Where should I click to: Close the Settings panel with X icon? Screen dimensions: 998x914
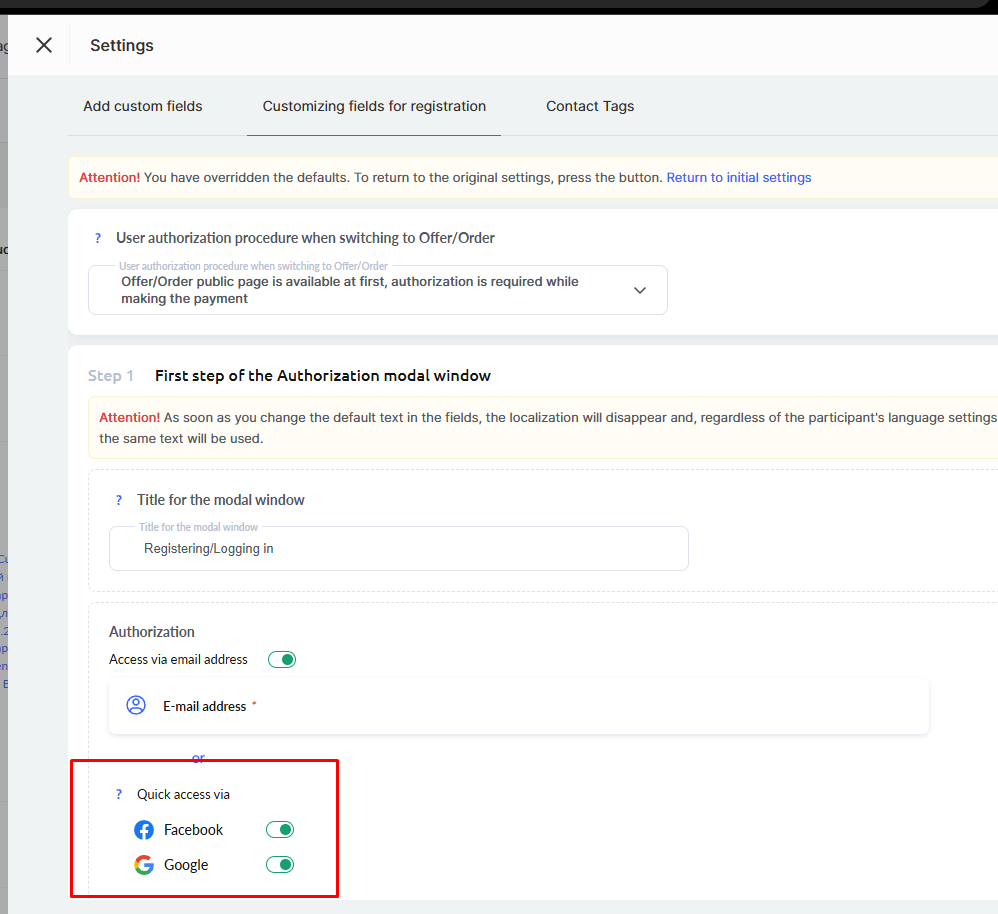click(44, 45)
